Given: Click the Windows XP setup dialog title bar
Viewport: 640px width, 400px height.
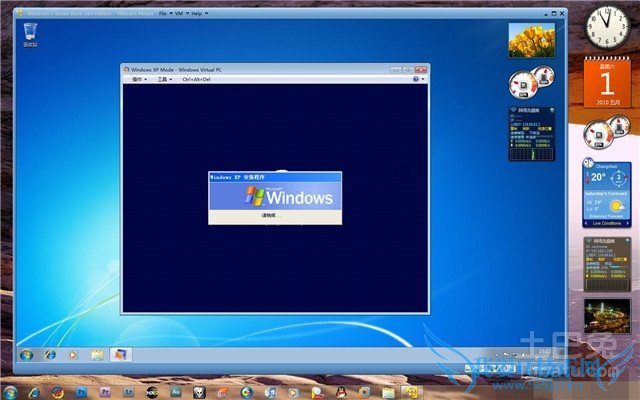Looking at the screenshot, I should tap(275, 177).
